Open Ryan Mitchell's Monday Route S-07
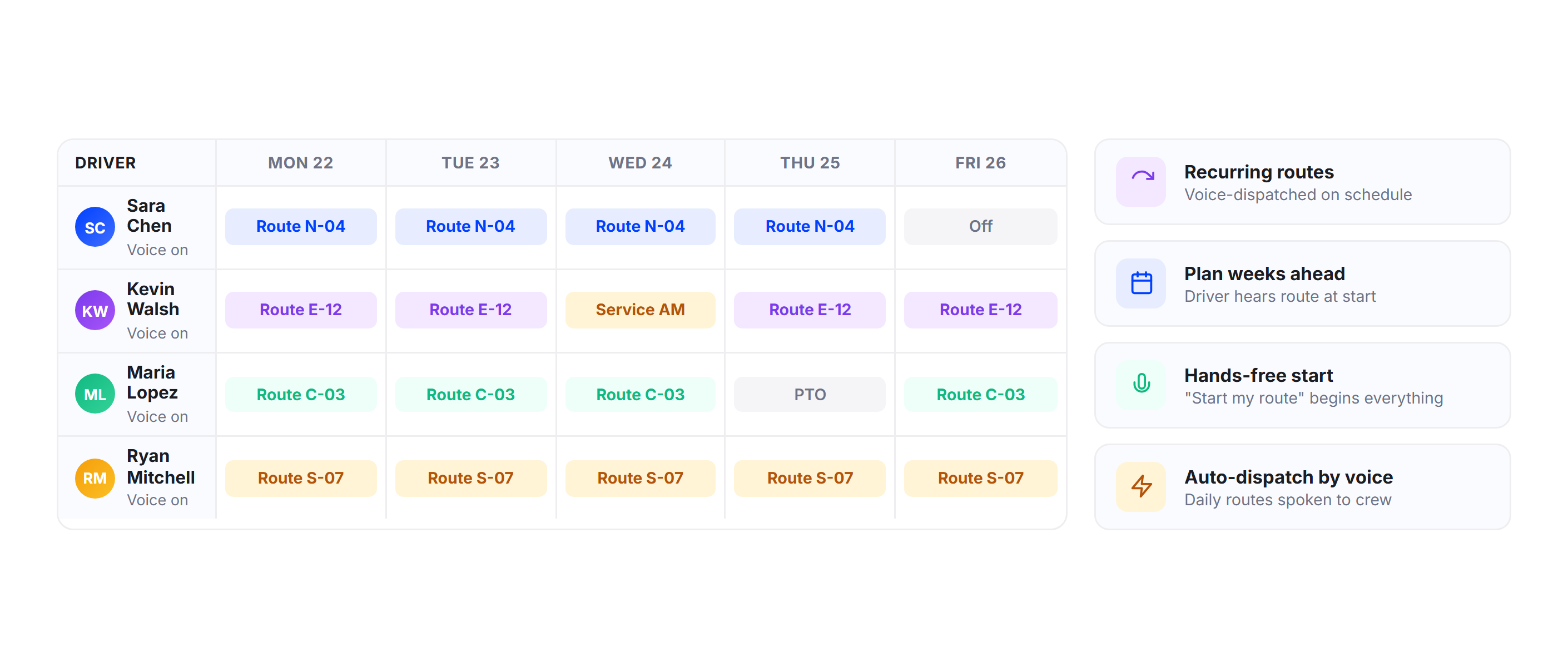1568x667 pixels. 301,479
